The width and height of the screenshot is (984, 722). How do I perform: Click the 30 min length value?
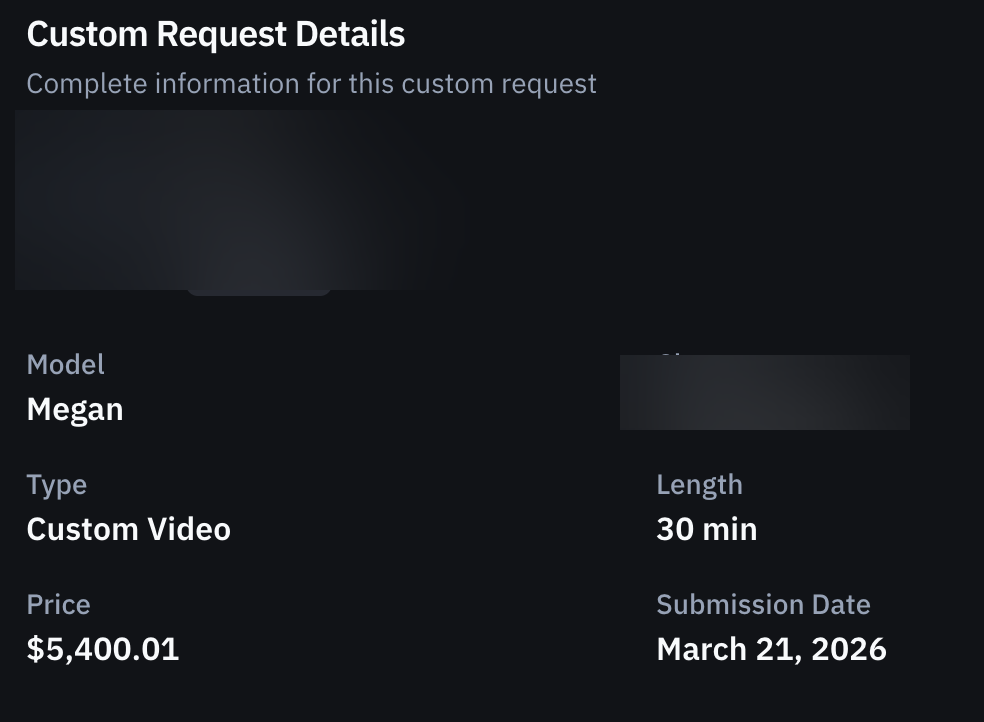tap(706, 529)
